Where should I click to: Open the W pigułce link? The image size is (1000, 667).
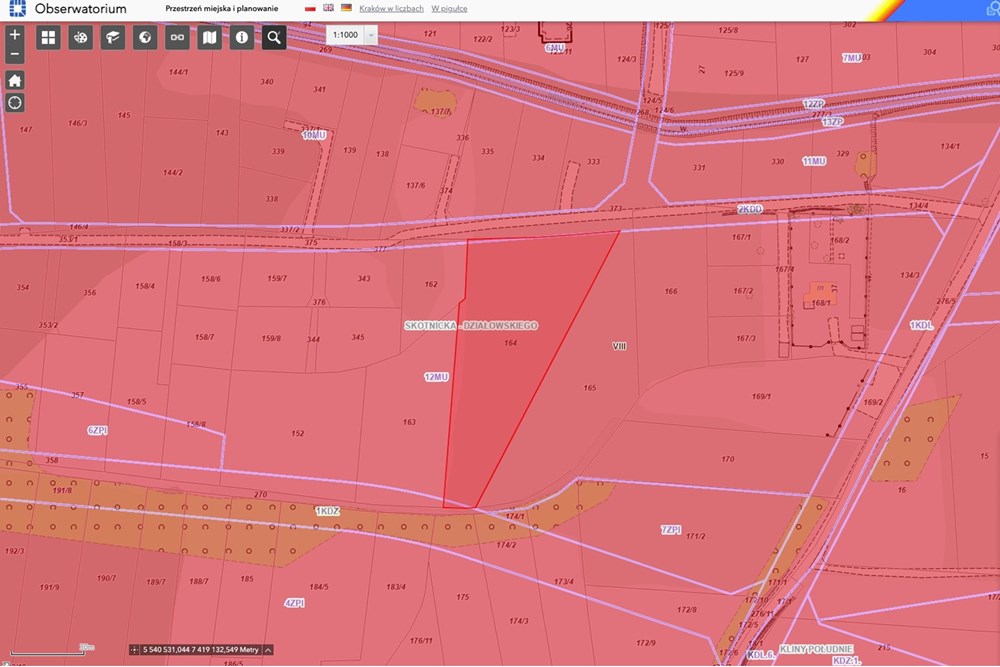click(x=449, y=8)
